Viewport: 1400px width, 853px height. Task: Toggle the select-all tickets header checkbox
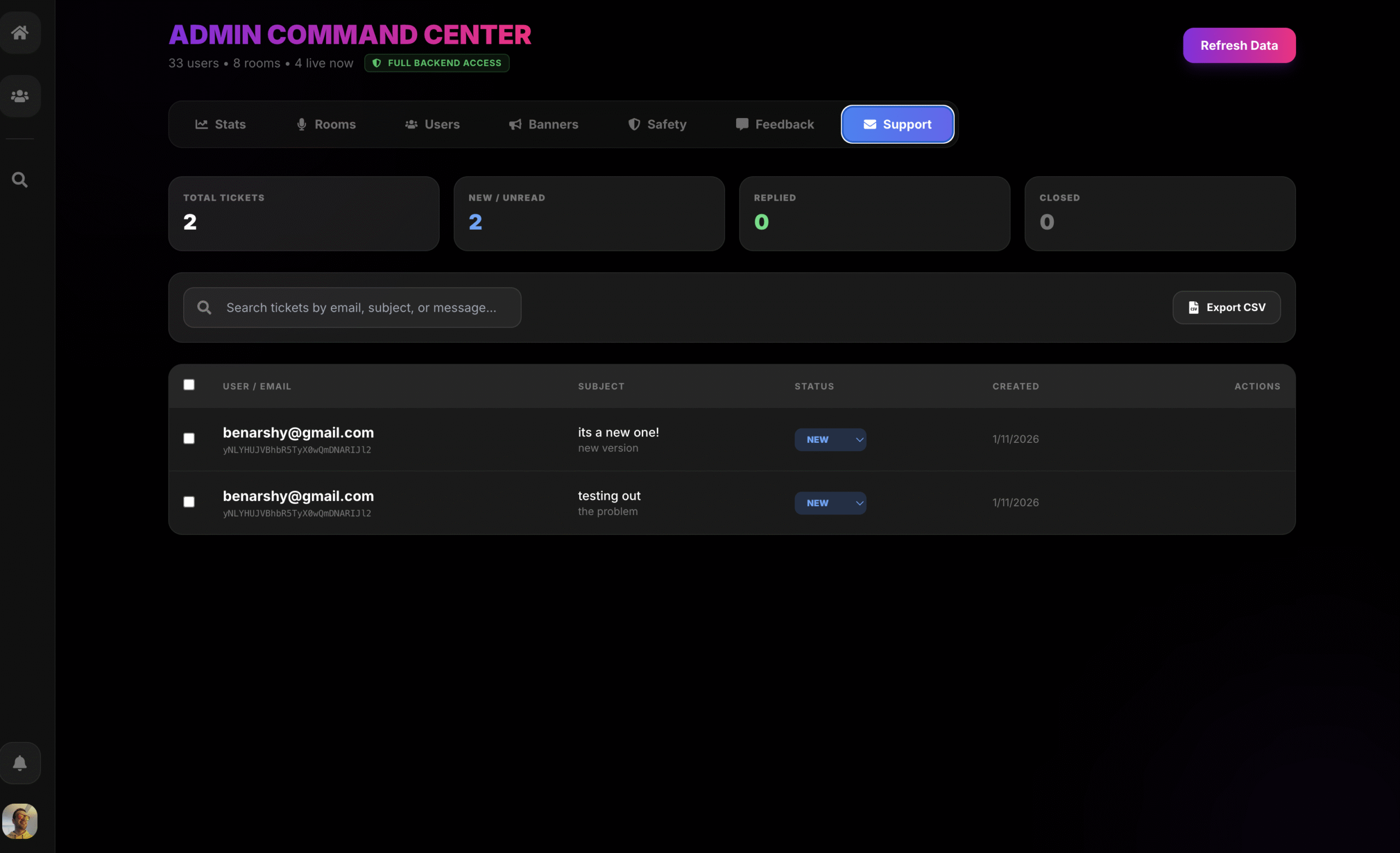(x=189, y=385)
